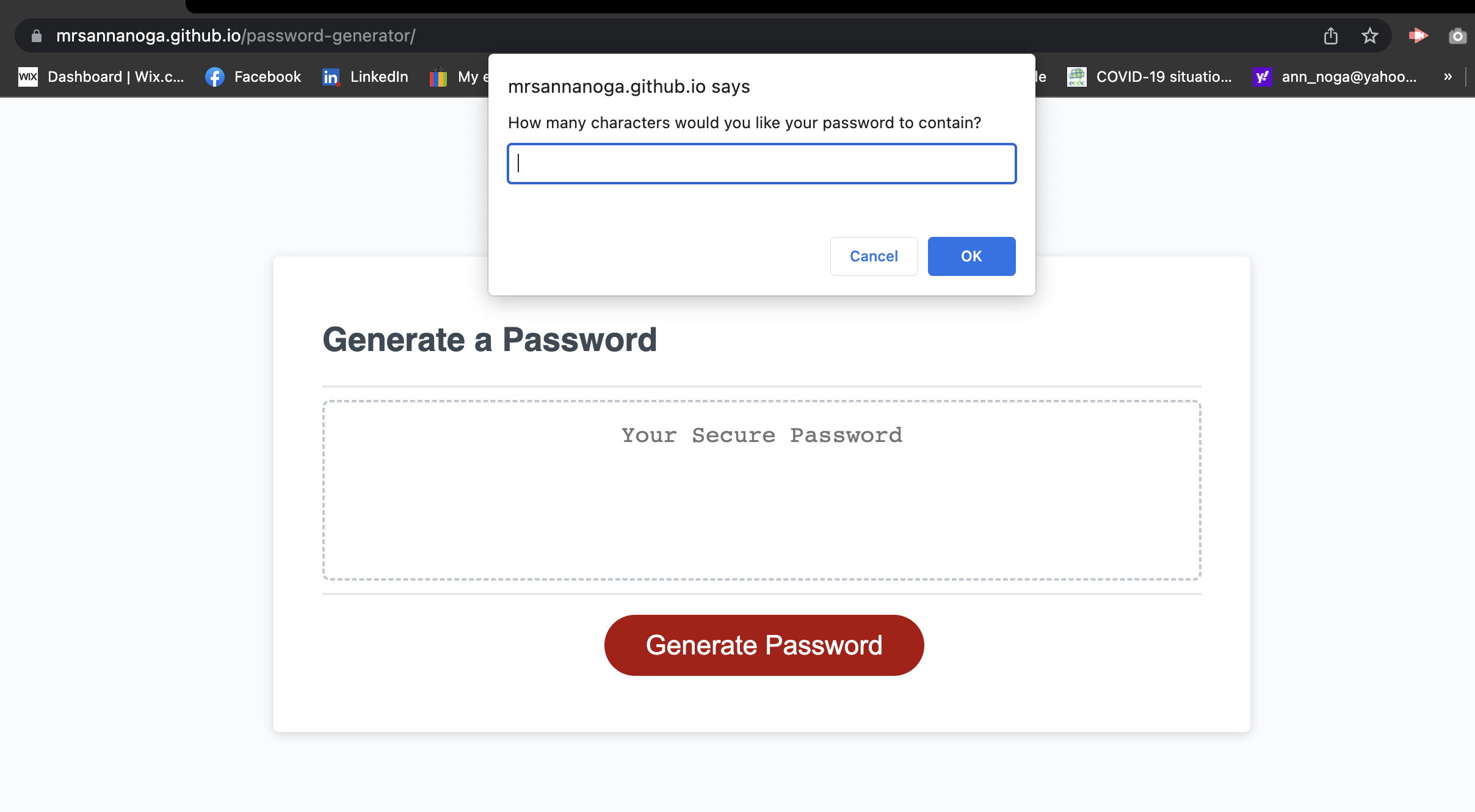
Task: Expand hidden bookmarks with the chevron
Action: [1447, 77]
